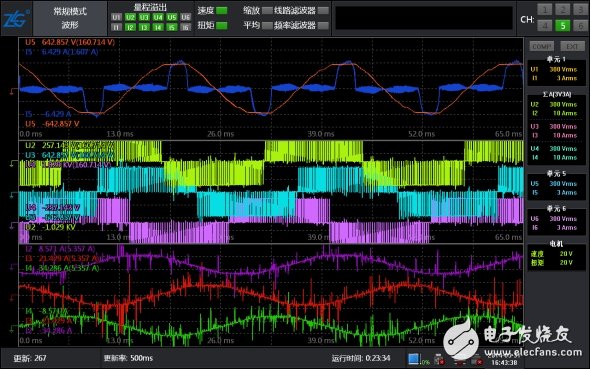Open the 常规模式 波形 mode panel
The height and width of the screenshot is (369, 591).
pos(70,18)
